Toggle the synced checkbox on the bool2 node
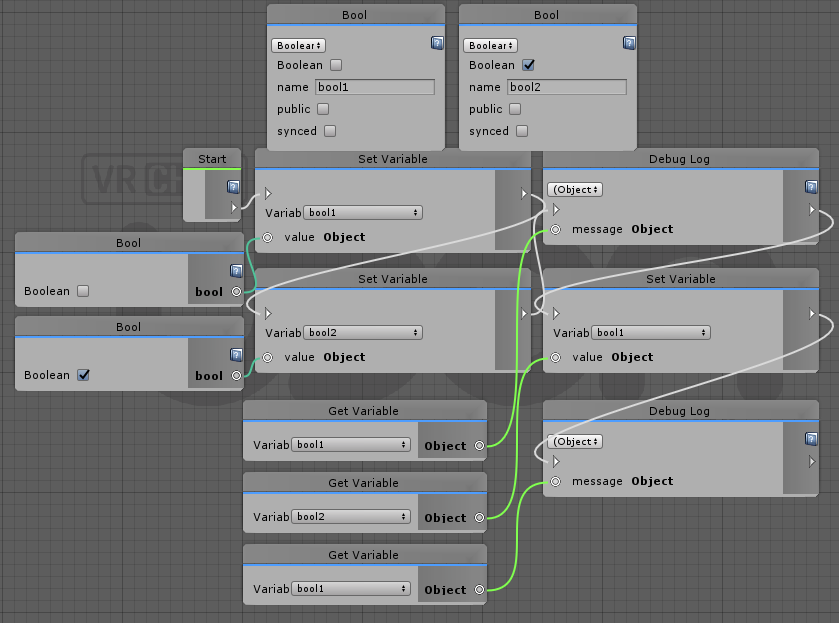 (x=521, y=131)
